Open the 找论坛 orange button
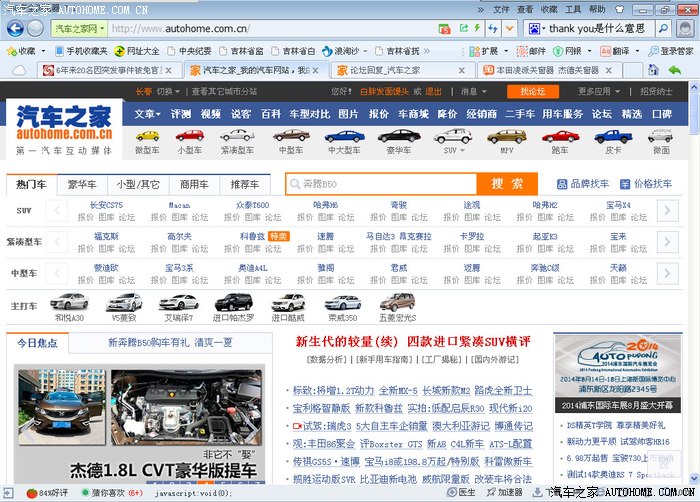This screenshot has height=502, width=700. coord(532,91)
